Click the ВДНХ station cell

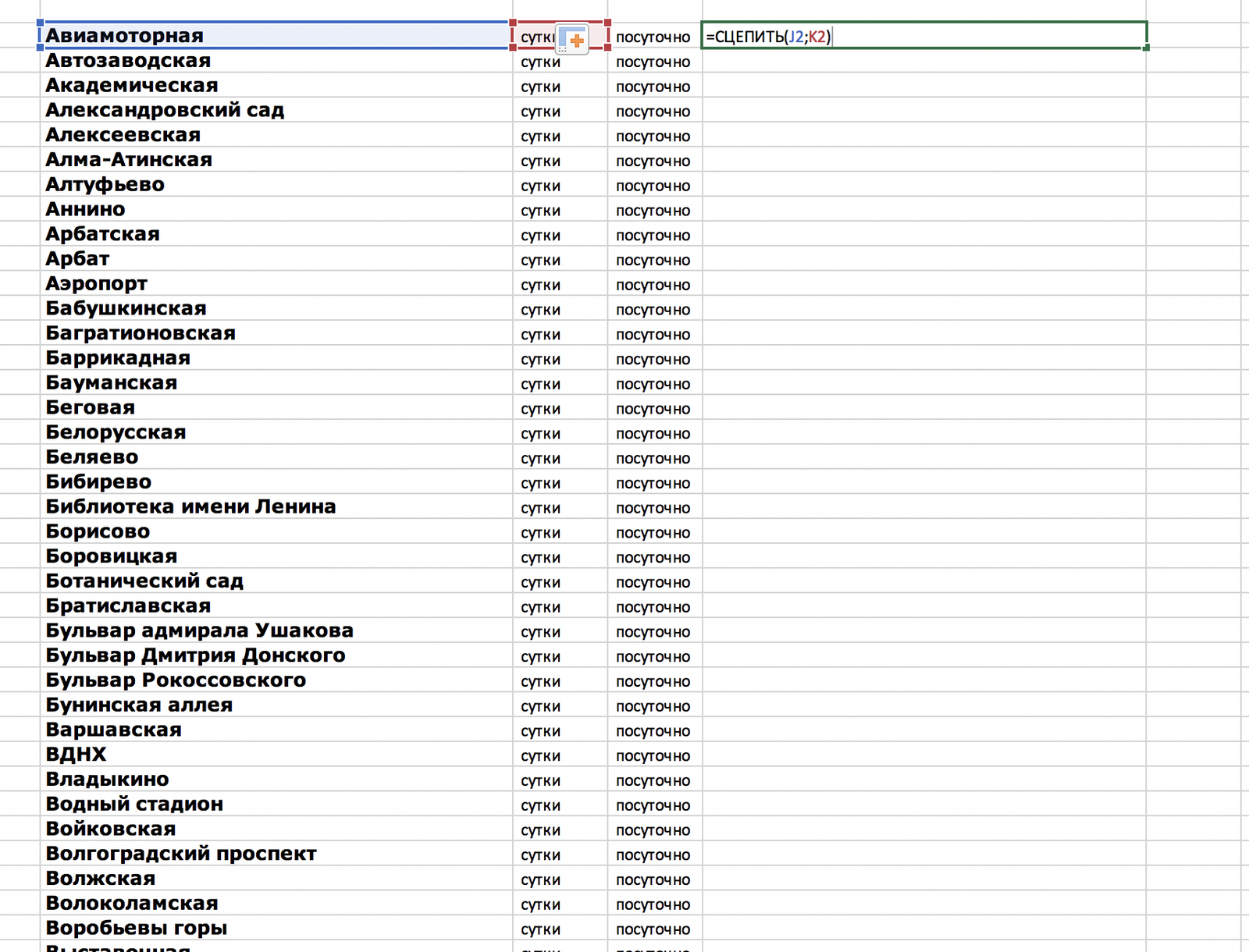pos(273,755)
